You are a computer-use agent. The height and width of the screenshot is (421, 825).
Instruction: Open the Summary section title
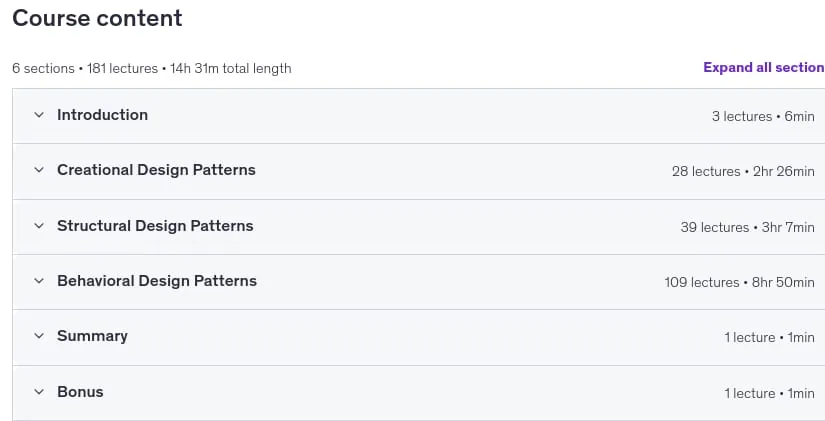click(x=93, y=336)
